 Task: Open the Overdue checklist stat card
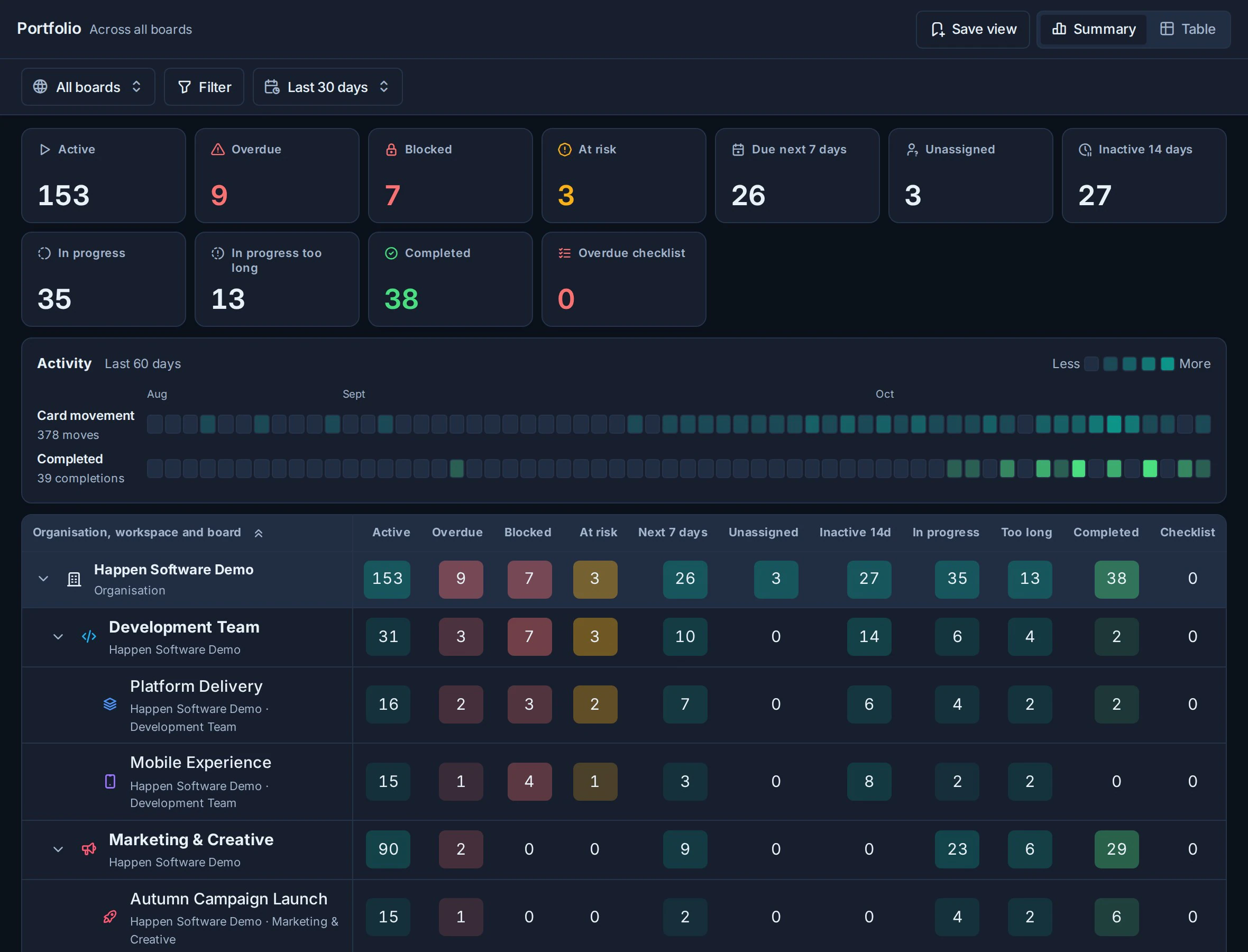623,279
